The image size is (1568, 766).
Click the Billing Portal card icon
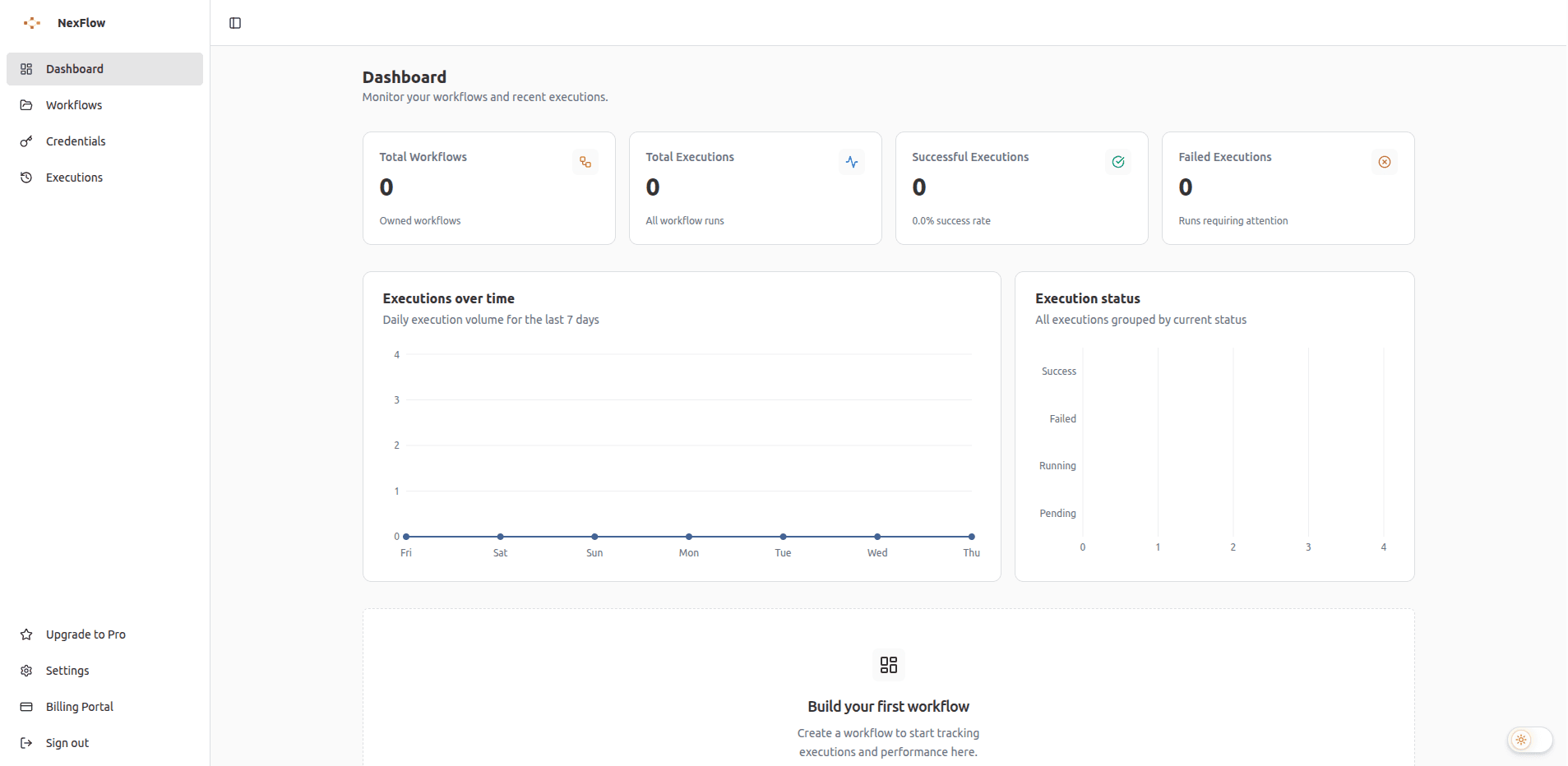click(x=26, y=707)
